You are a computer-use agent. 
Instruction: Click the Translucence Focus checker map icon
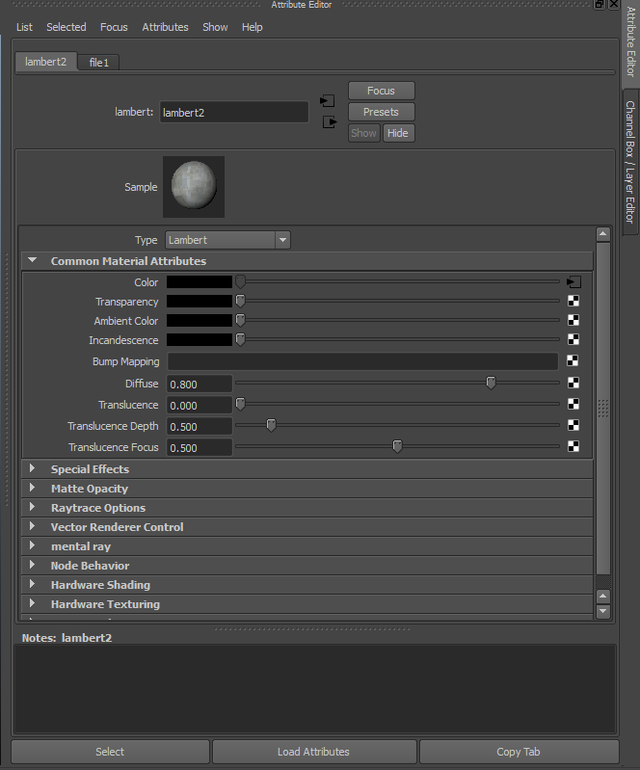tap(573, 446)
